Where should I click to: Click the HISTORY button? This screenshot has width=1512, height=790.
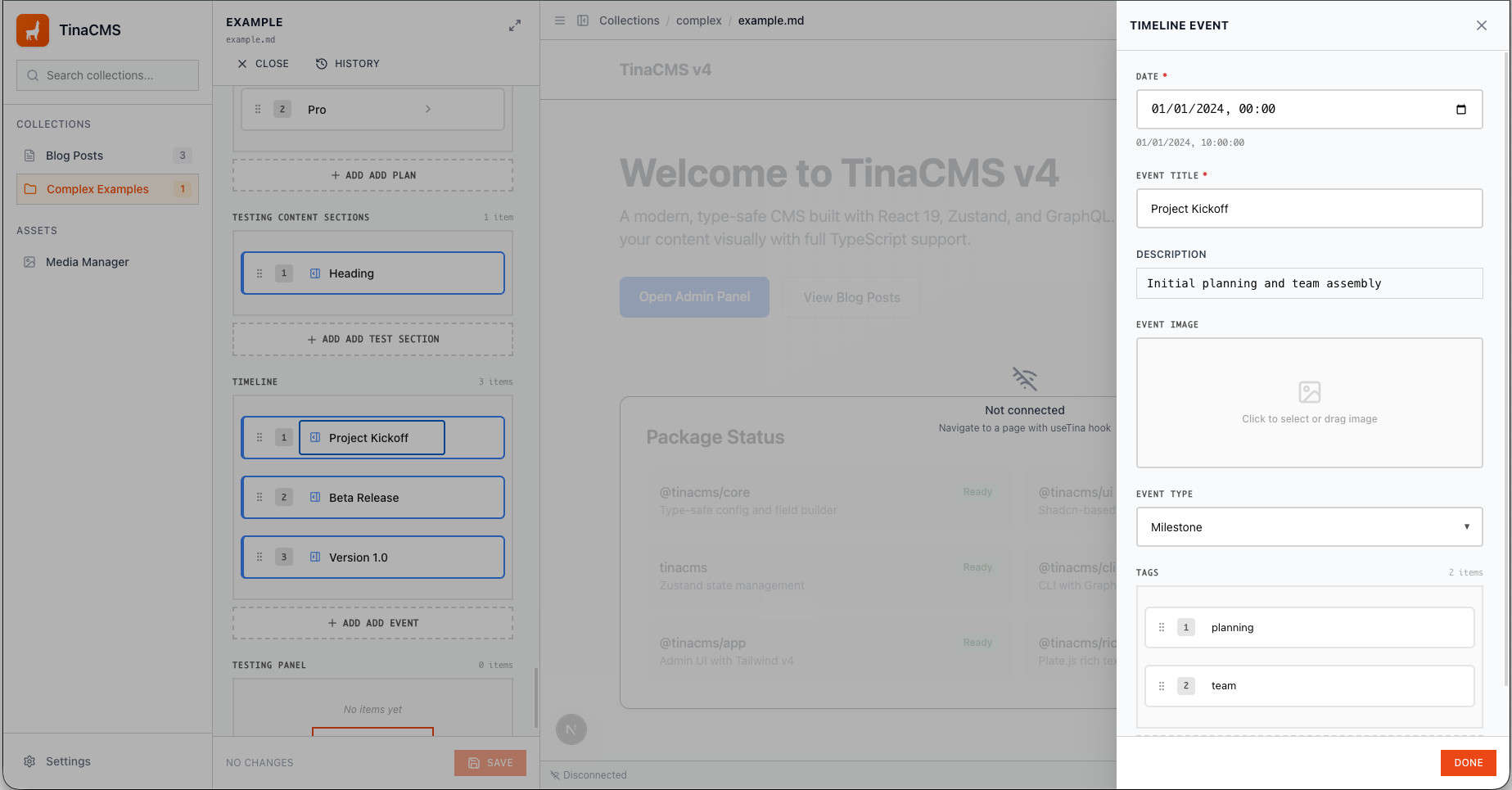[348, 64]
